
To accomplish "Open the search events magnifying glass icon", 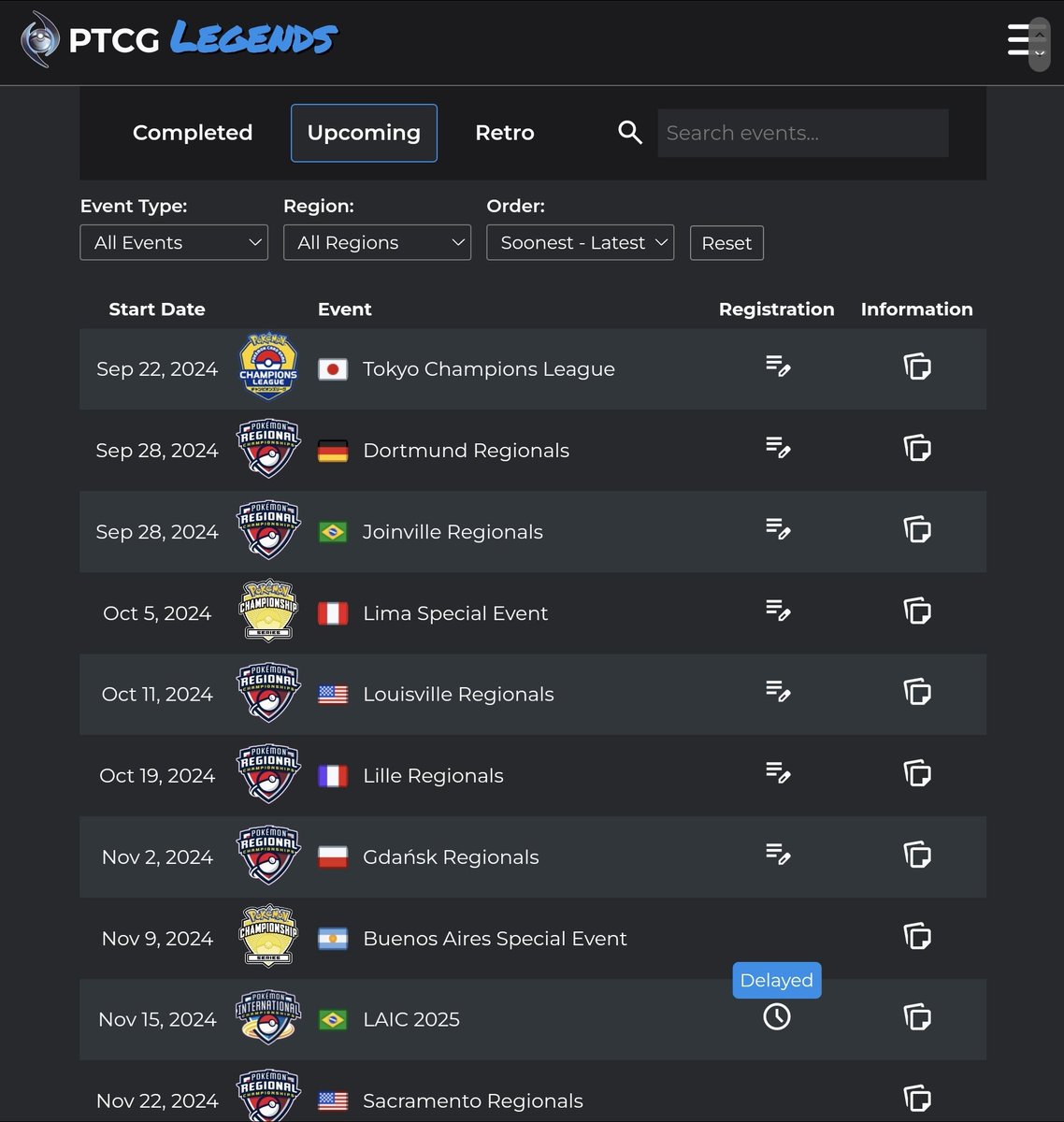I will [629, 132].
